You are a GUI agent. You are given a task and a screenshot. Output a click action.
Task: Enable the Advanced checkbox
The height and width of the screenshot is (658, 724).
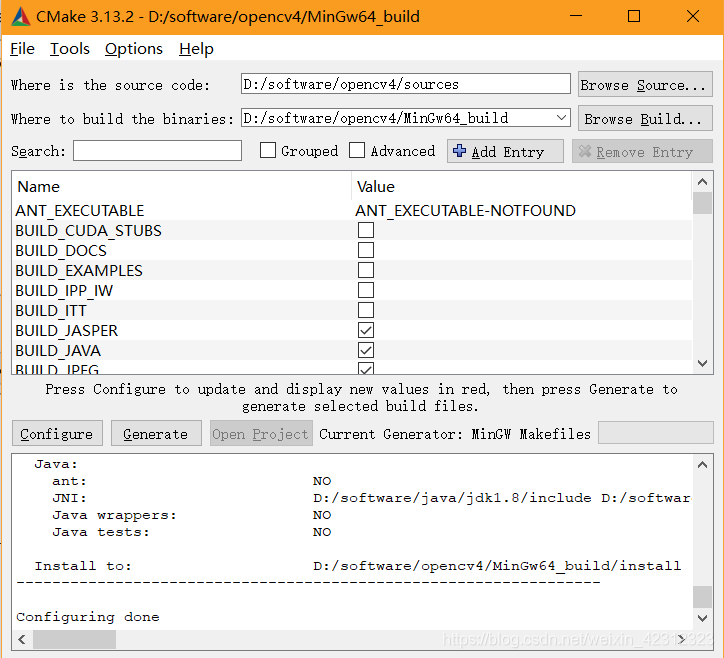[x=357, y=150]
